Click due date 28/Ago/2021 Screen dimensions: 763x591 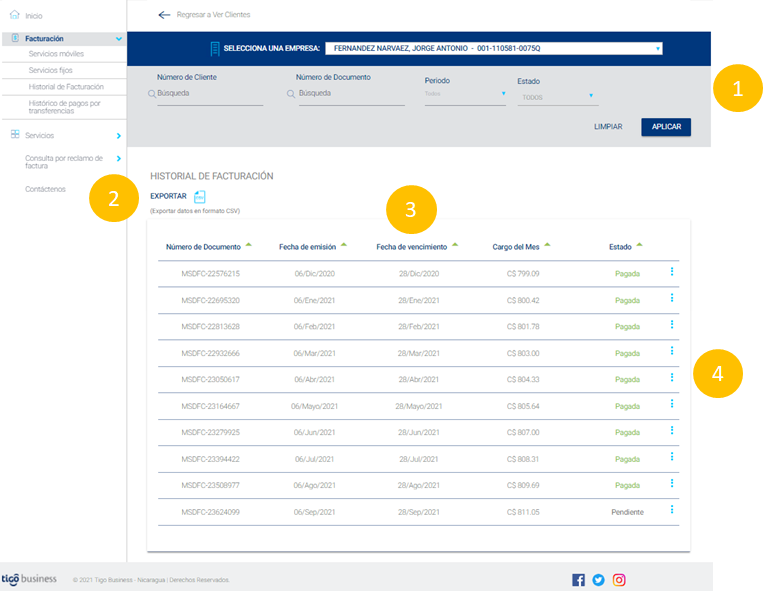[x=418, y=485]
